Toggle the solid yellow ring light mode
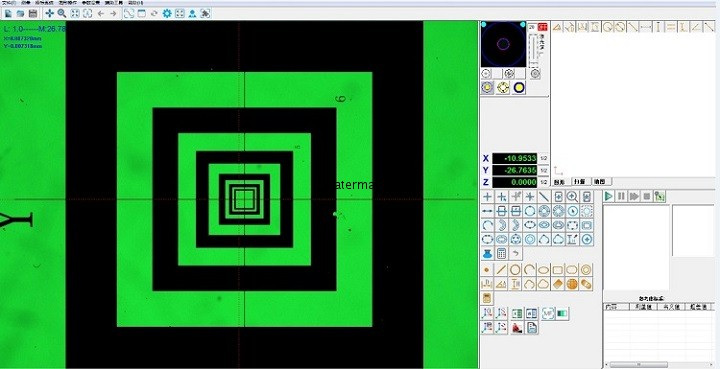 click(x=519, y=88)
